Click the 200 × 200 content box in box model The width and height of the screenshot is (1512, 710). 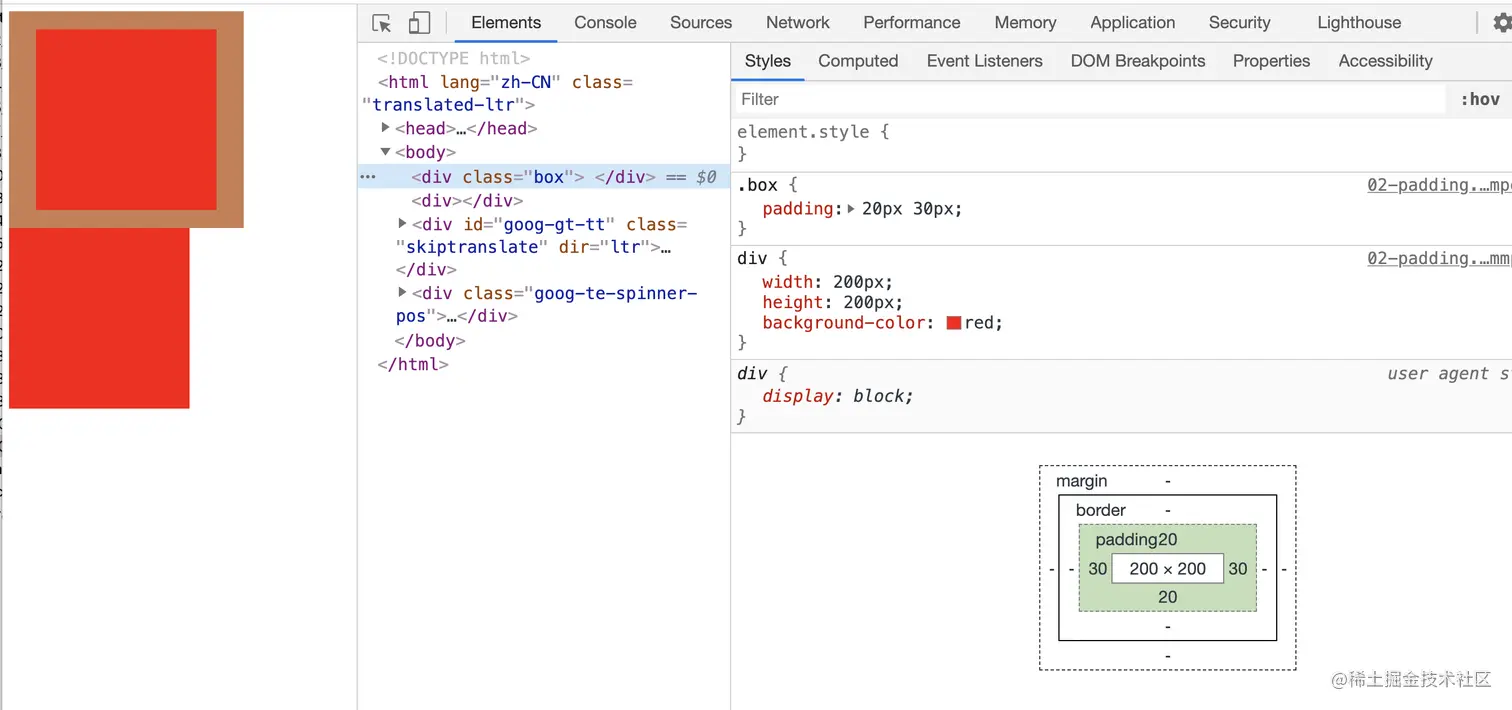click(x=1167, y=569)
